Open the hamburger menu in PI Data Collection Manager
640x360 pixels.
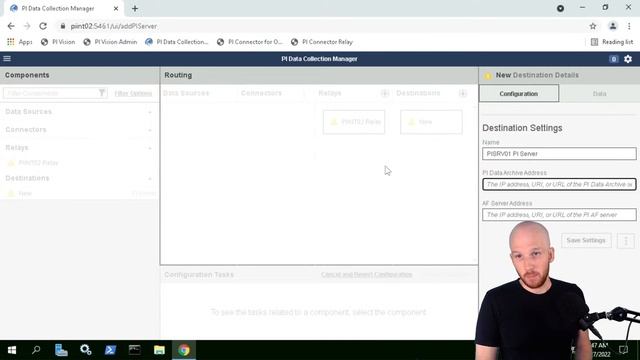tap(7, 59)
